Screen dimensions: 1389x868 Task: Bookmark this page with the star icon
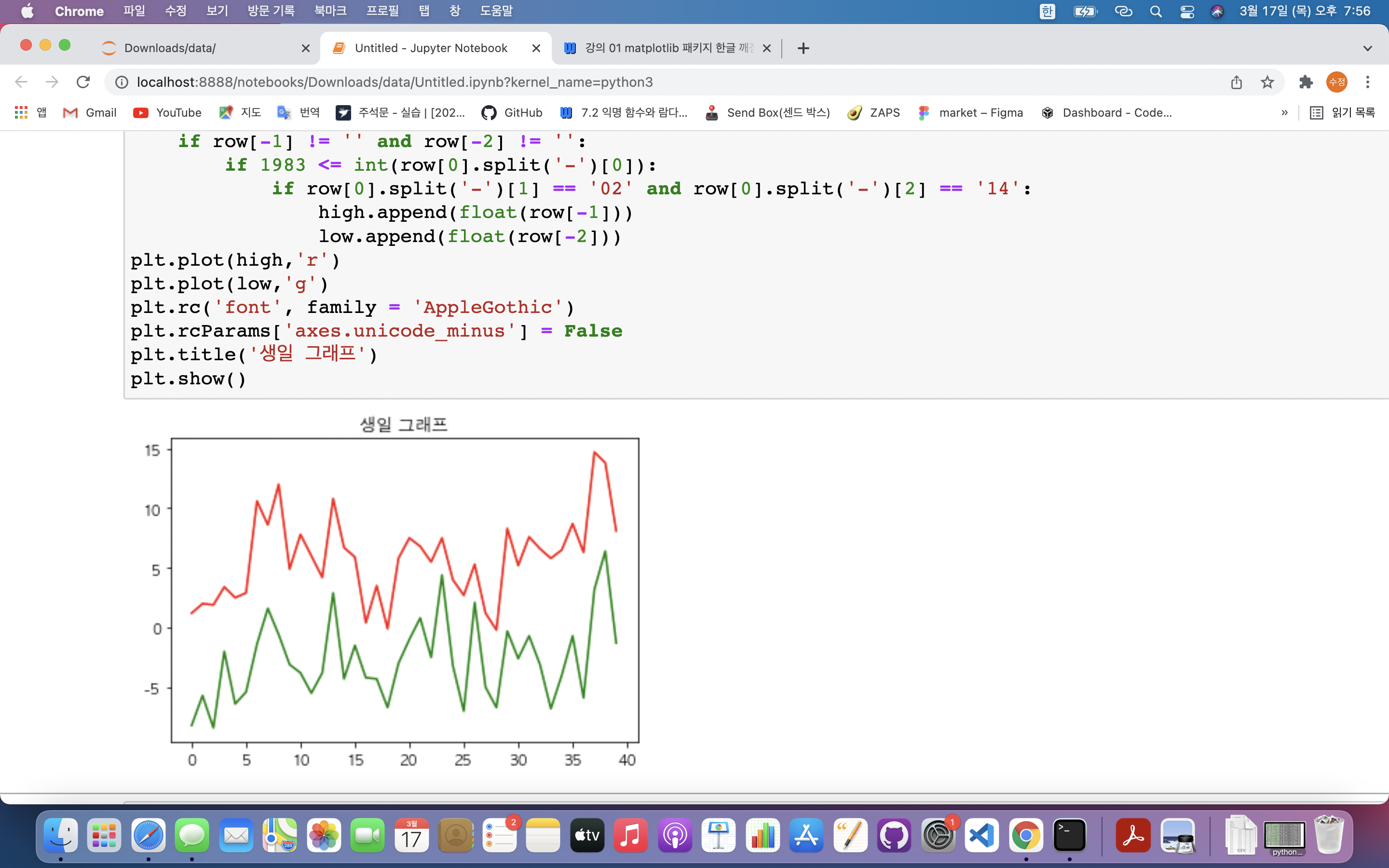(1267, 82)
